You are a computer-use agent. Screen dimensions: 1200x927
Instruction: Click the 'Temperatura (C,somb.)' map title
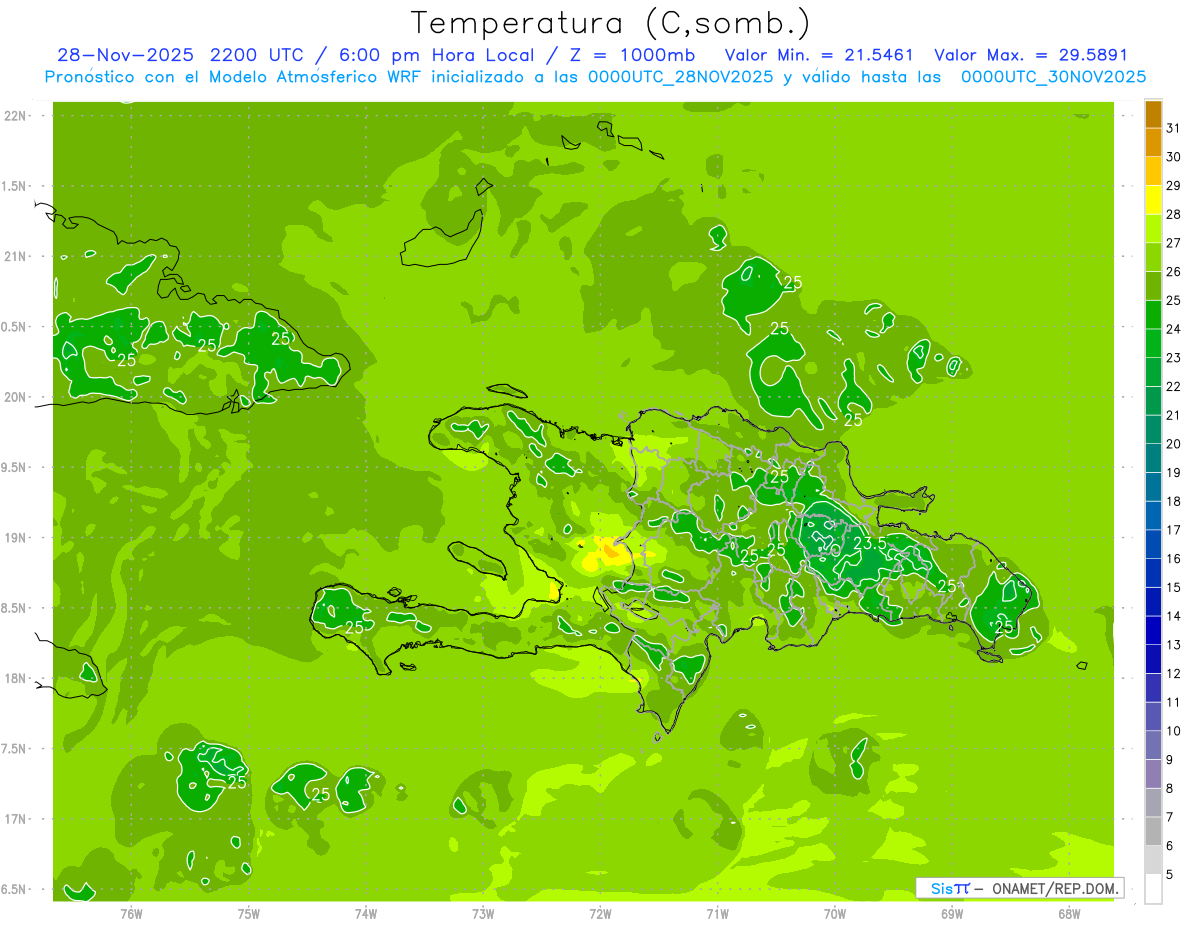pos(610,24)
